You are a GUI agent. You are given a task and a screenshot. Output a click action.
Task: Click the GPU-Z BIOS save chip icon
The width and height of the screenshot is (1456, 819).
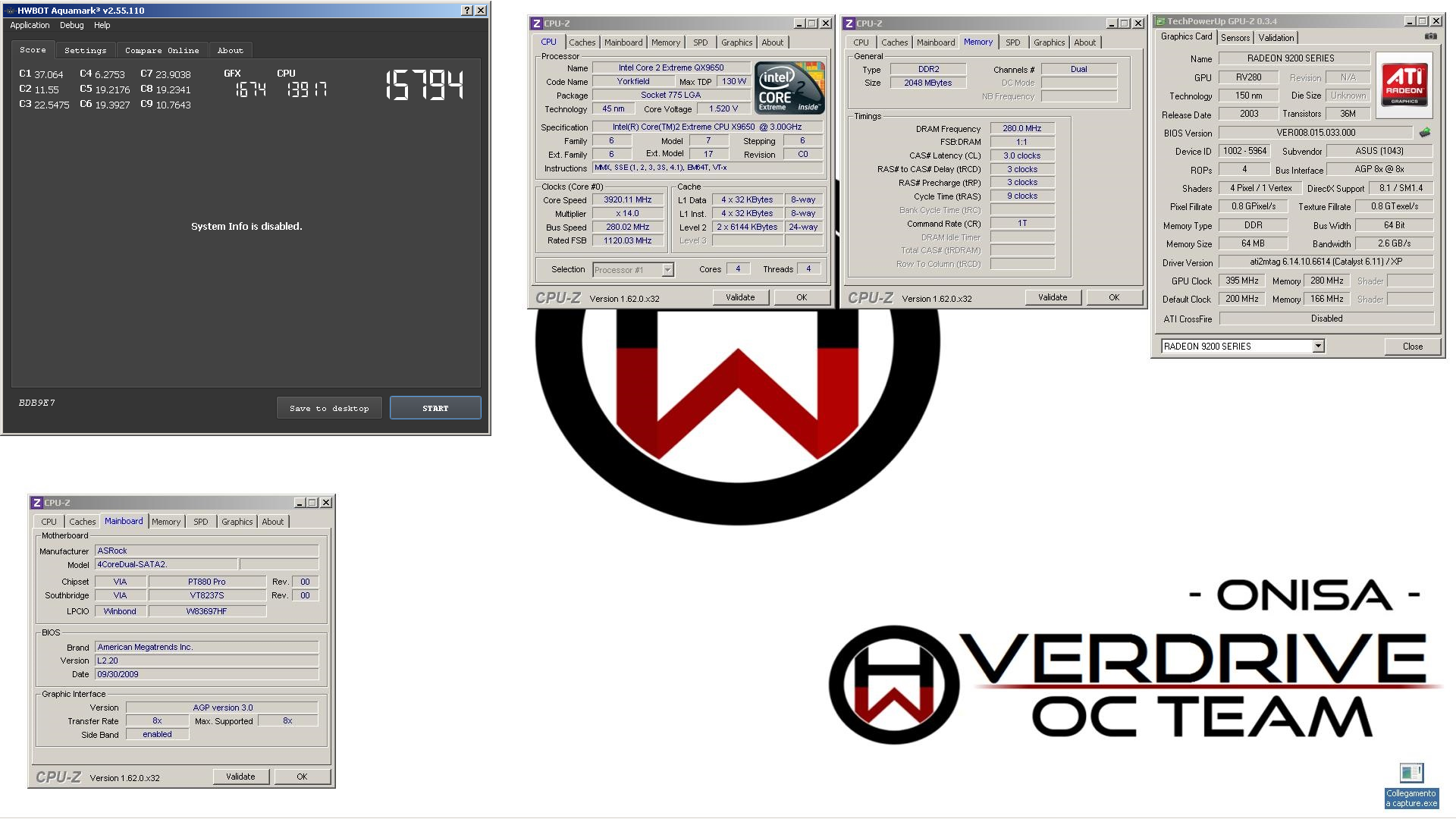point(1425,133)
